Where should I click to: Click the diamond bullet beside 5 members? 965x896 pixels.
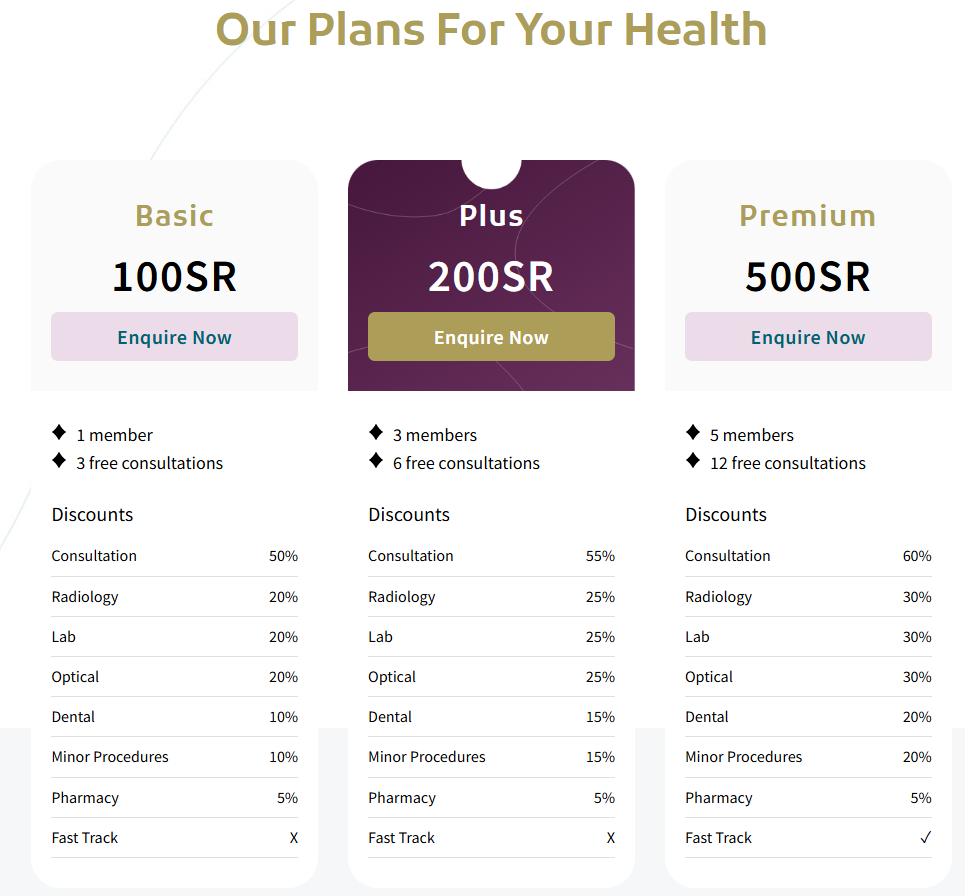(693, 432)
